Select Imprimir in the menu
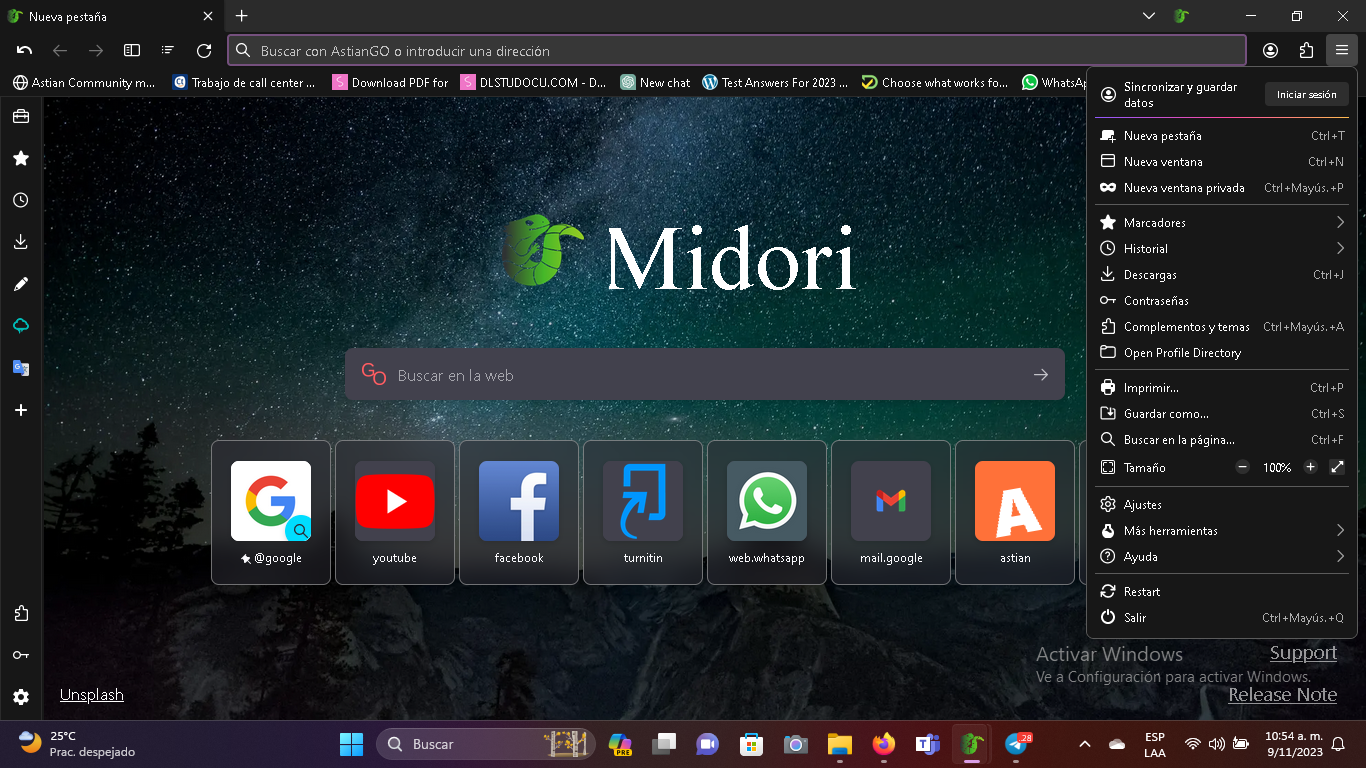 point(1222,387)
